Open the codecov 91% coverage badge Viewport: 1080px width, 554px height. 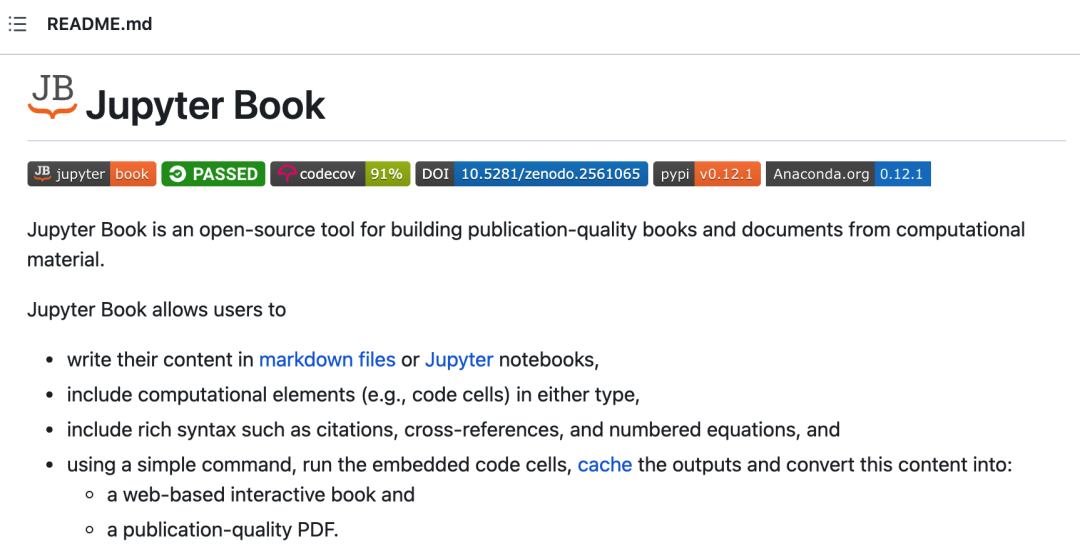tap(340, 174)
